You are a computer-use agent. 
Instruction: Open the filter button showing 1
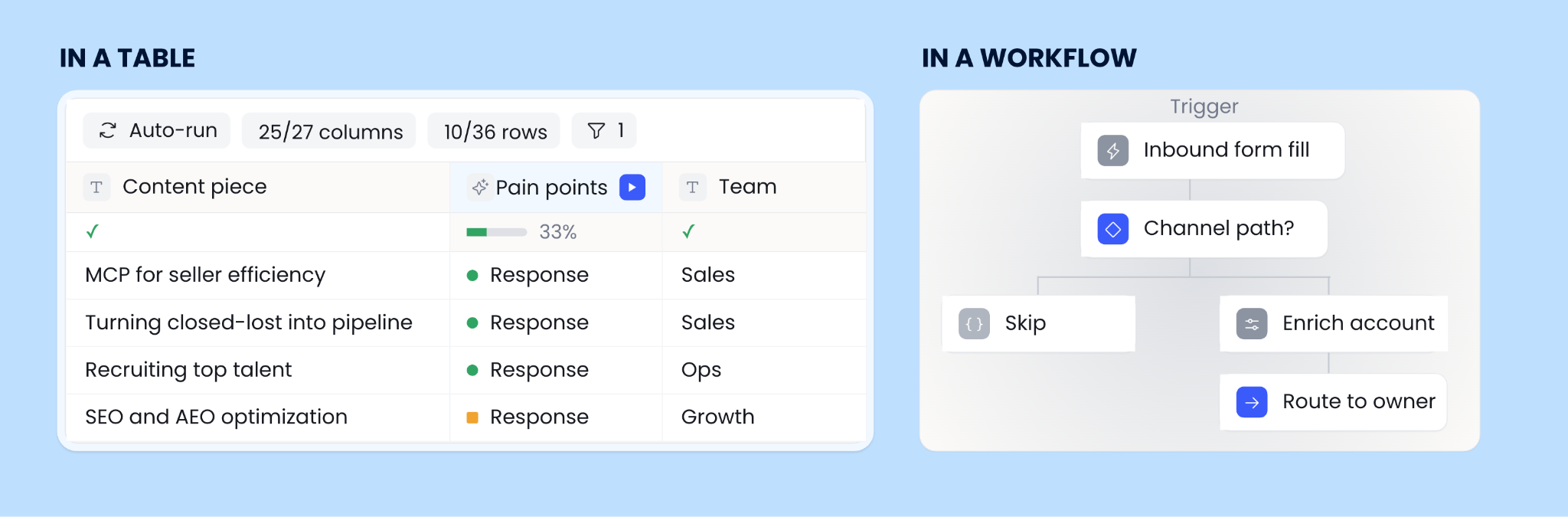[x=604, y=131]
